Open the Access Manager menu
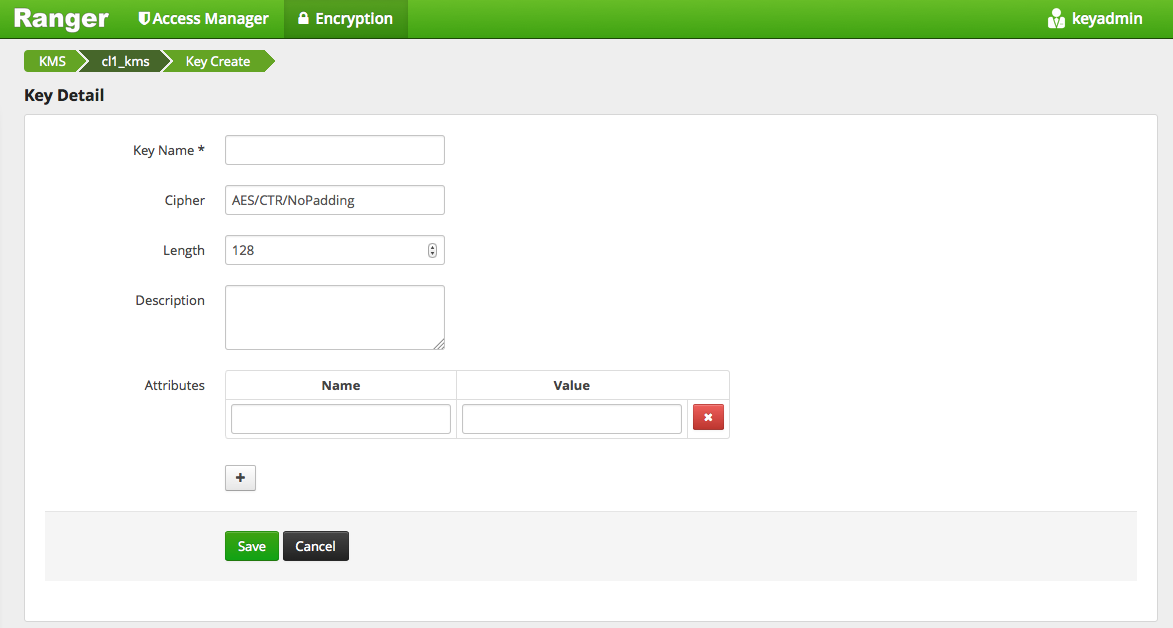The width and height of the screenshot is (1173, 628). [x=203, y=19]
